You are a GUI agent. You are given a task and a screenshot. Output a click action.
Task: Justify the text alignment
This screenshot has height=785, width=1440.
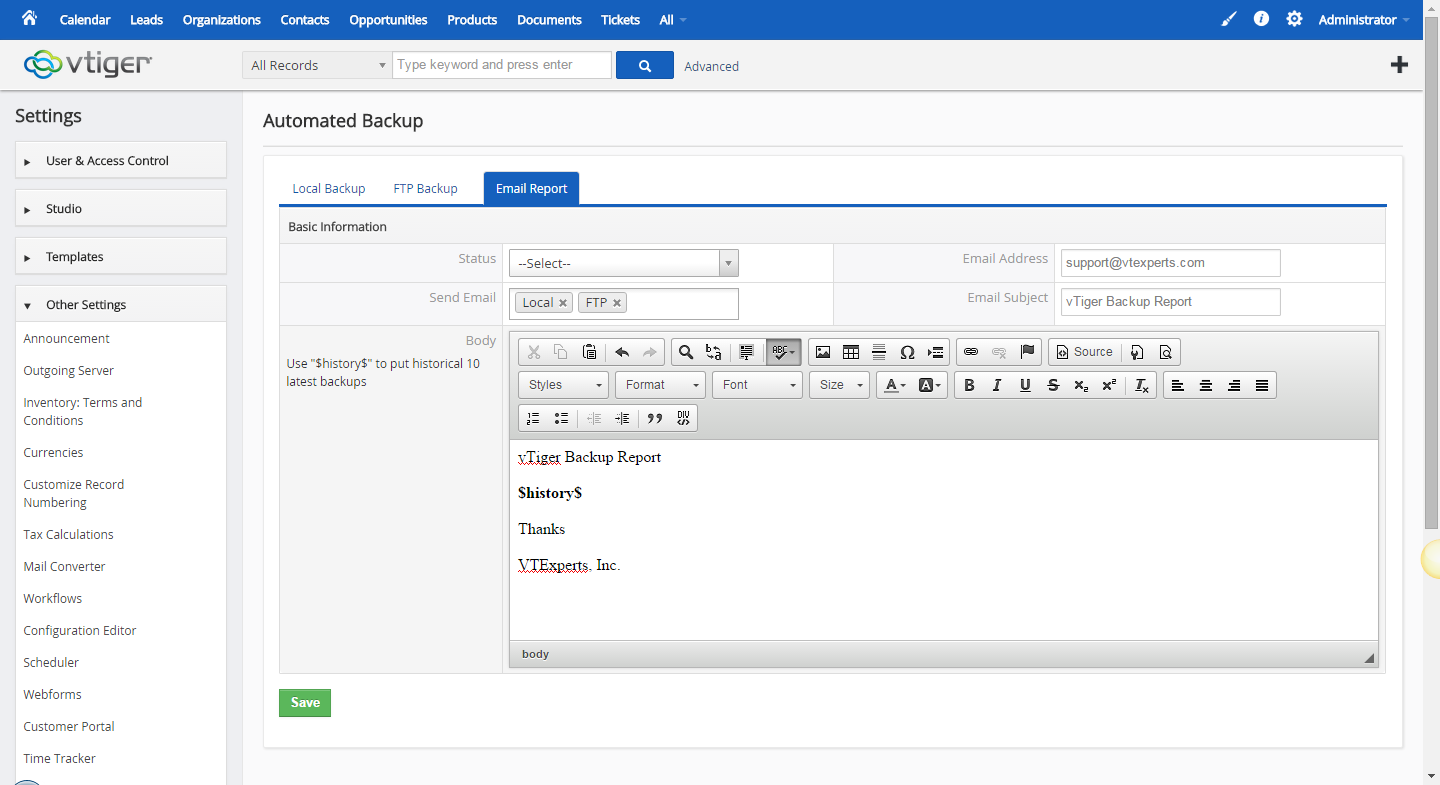coord(1262,385)
